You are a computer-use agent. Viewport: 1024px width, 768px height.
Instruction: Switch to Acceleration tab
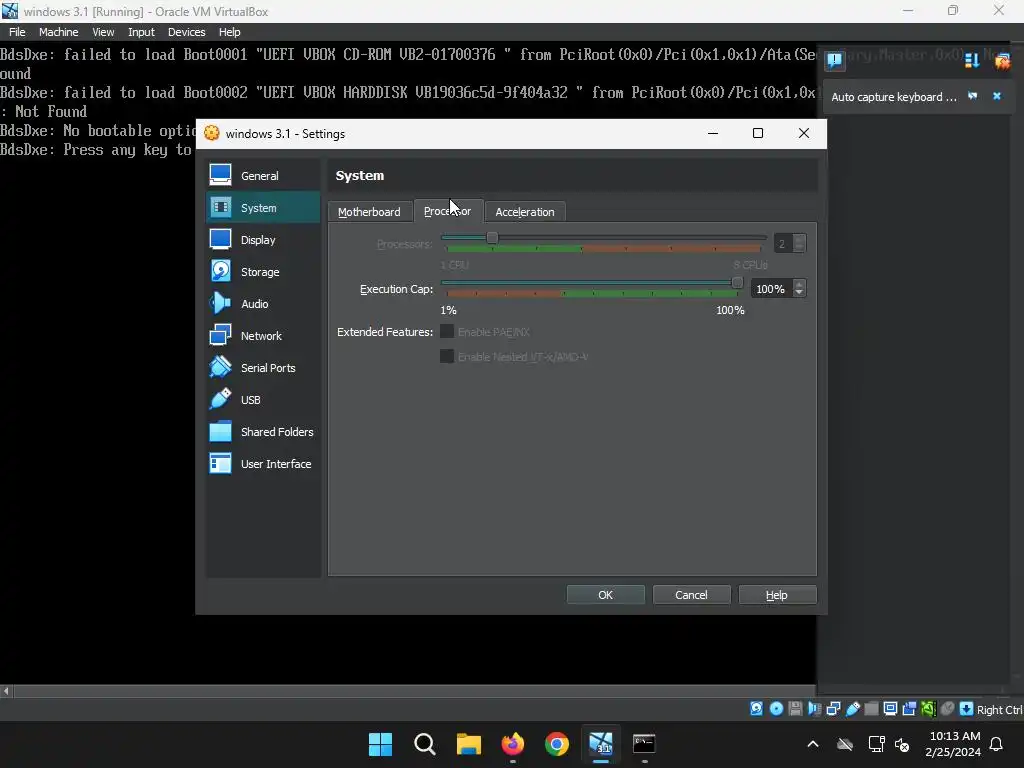click(524, 212)
